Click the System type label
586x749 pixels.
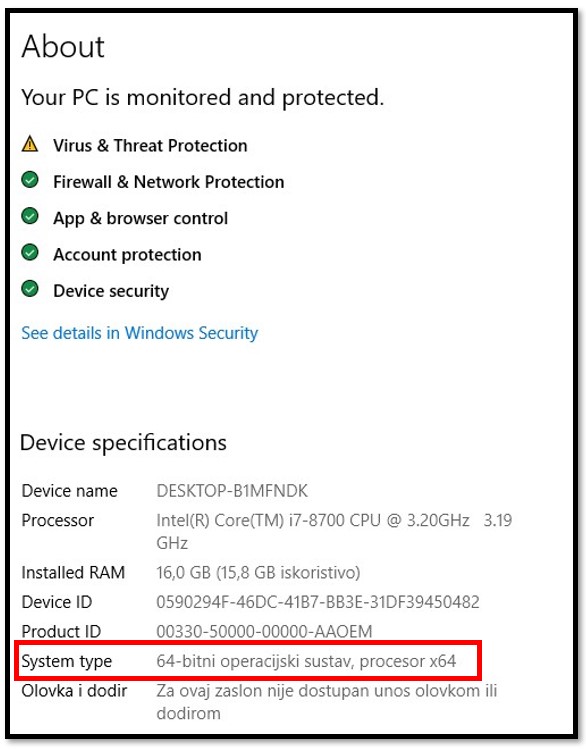66,662
